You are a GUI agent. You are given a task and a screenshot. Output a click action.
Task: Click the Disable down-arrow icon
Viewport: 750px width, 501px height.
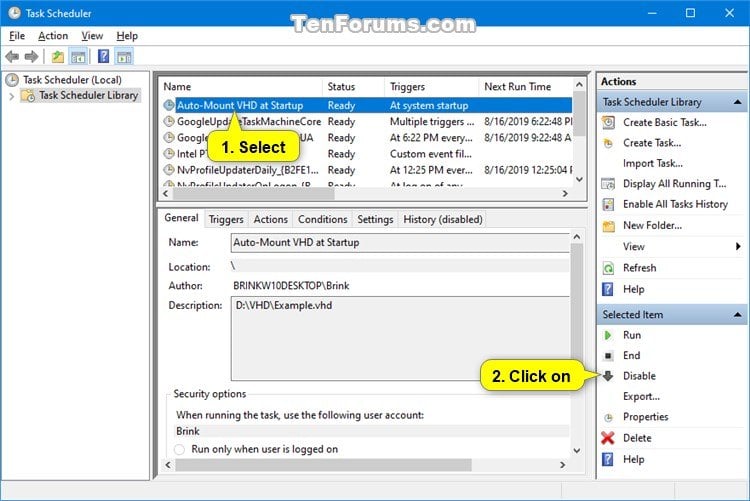click(x=608, y=376)
